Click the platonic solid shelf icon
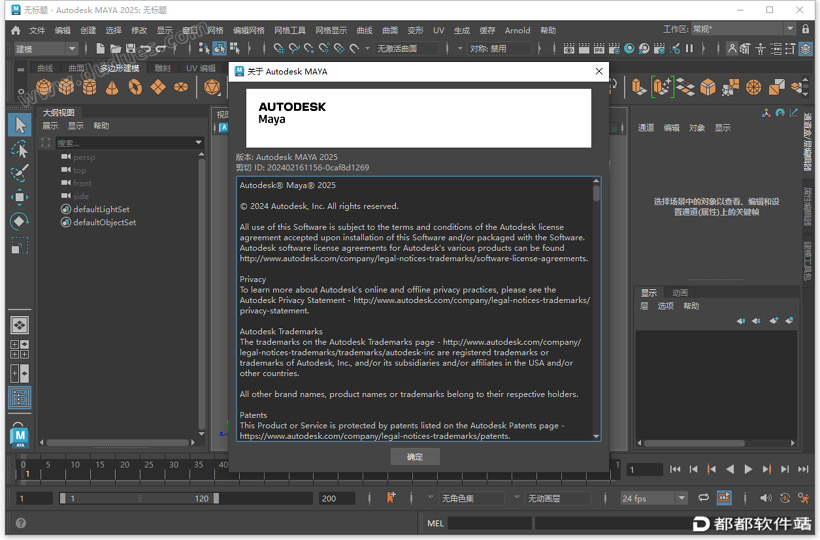The width and height of the screenshot is (820, 540). pos(212,87)
